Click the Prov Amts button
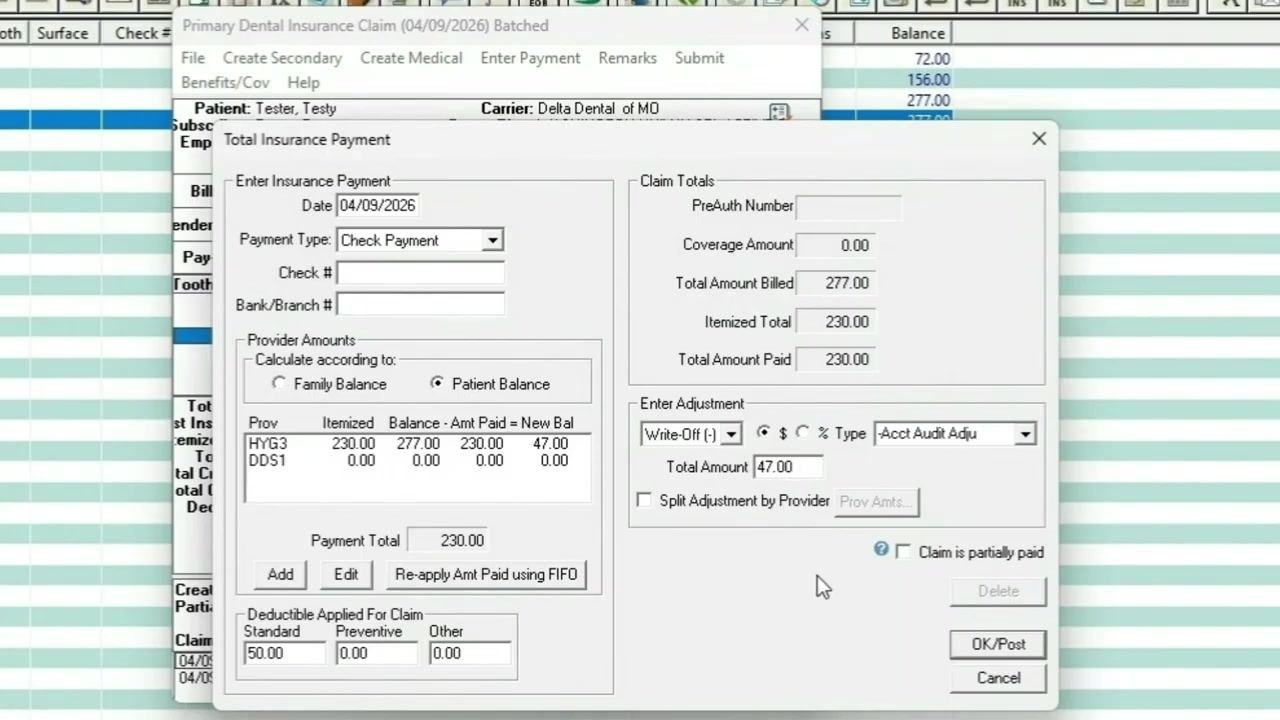 click(875, 501)
